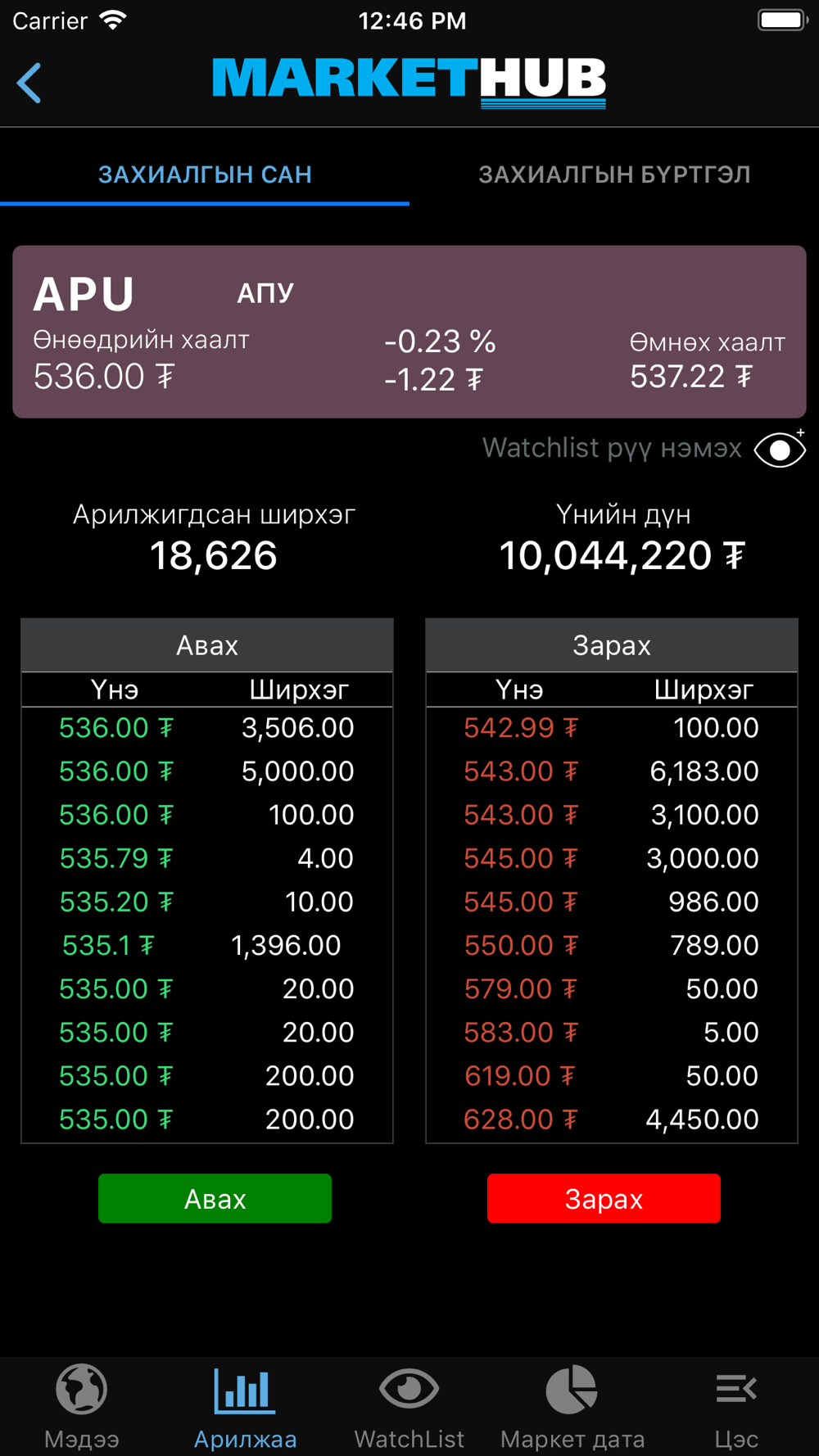819x1456 pixels.
Task: Select sell order with 986.00 quantity
Action: [612, 902]
